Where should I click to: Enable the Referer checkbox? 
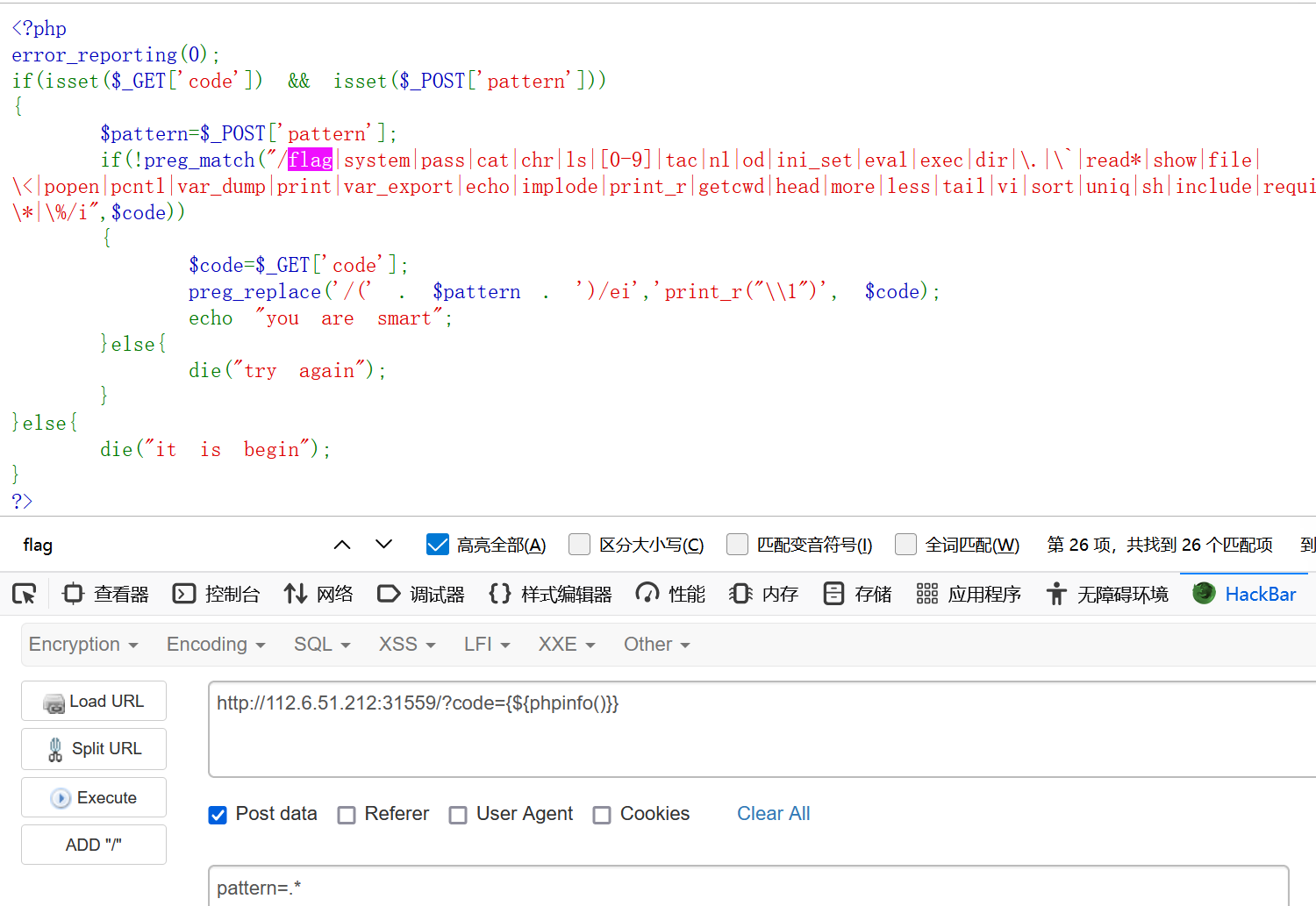(347, 816)
